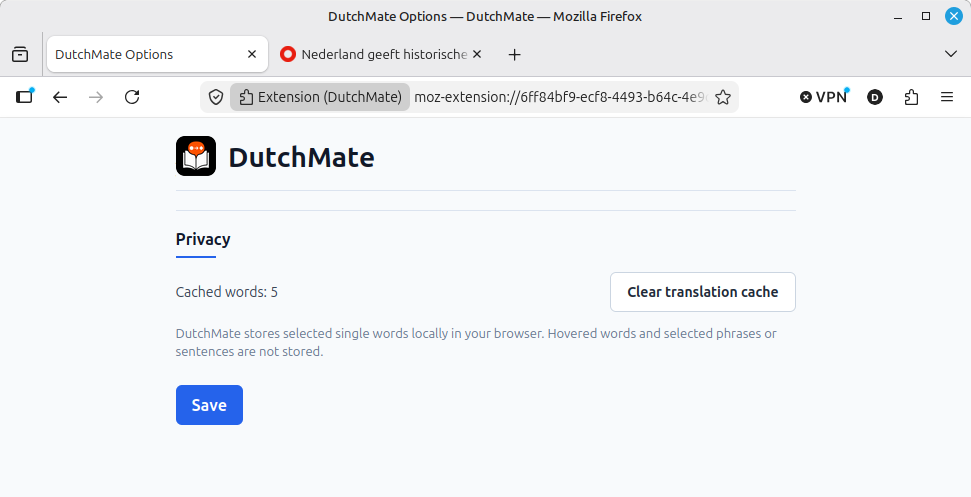Click the Privacy section heading
This screenshot has height=497, width=971.
pos(203,239)
